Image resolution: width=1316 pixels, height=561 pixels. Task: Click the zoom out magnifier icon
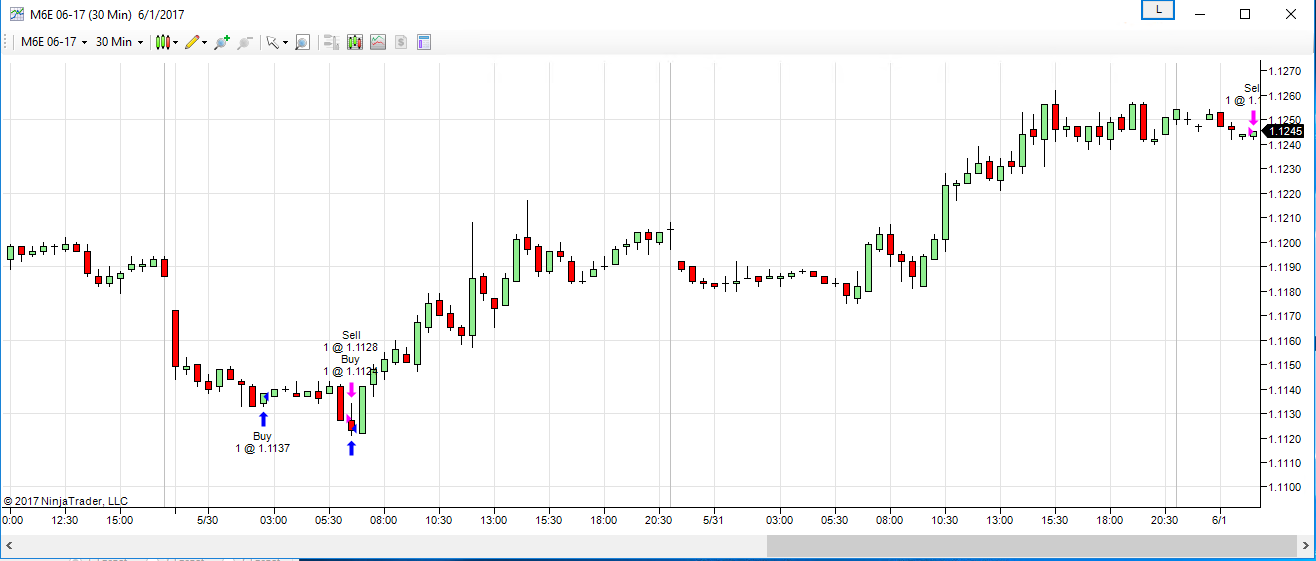(245, 42)
